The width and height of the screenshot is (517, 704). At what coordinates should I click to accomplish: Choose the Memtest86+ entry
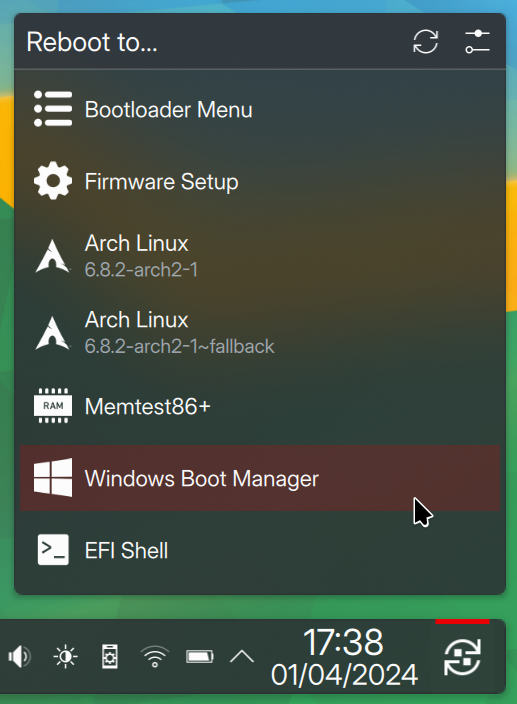point(260,406)
